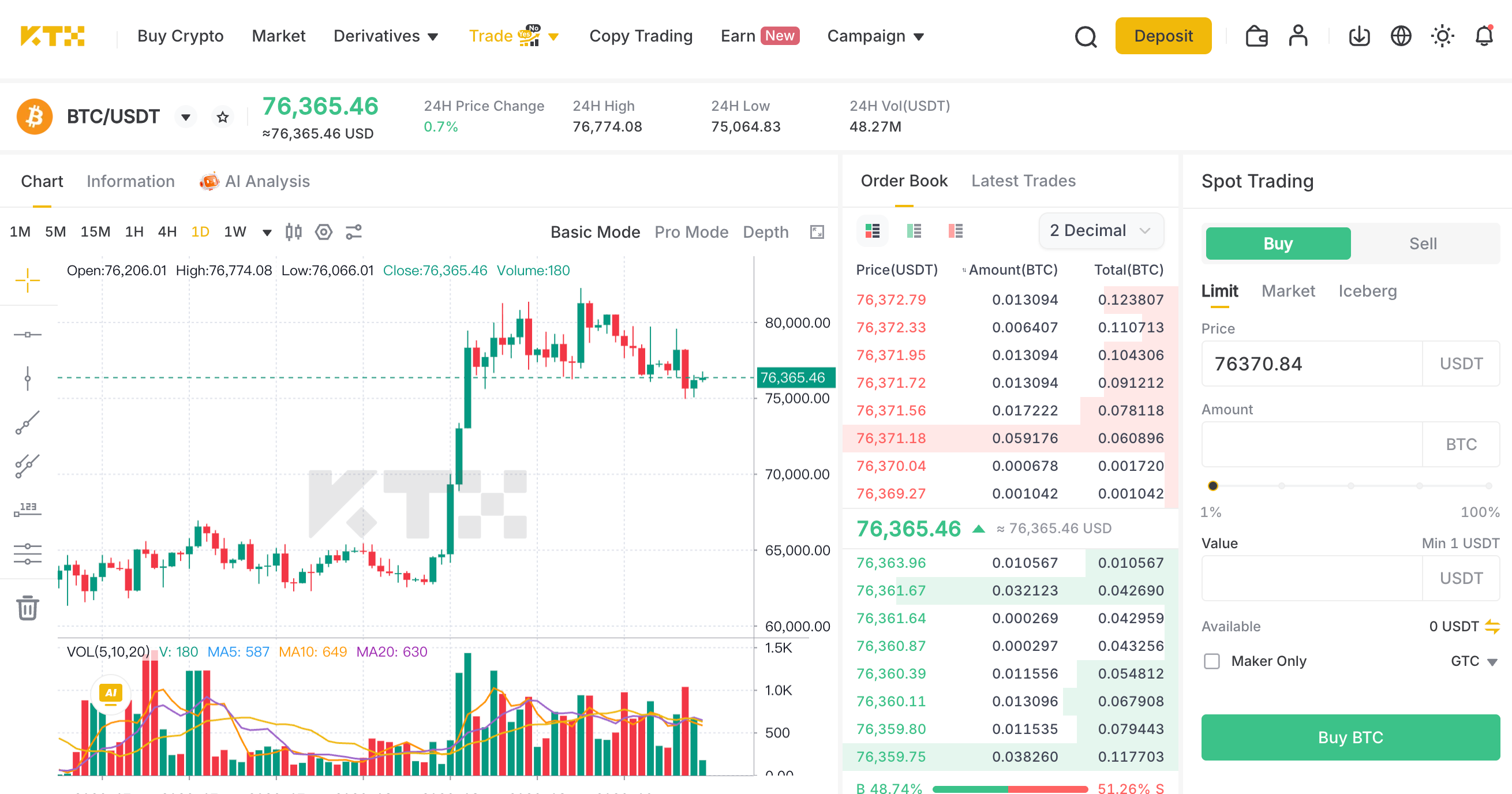Image resolution: width=1512 pixels, height=794 pixels.
Task: Click the Amount BTC input field
Action: [x=1312, y=444]
